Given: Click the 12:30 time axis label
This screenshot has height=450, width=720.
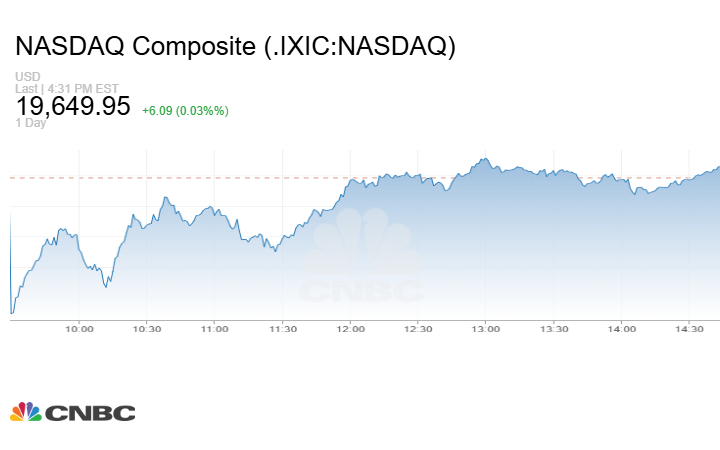Looking at the screenshot, I should tap(419, 328).
